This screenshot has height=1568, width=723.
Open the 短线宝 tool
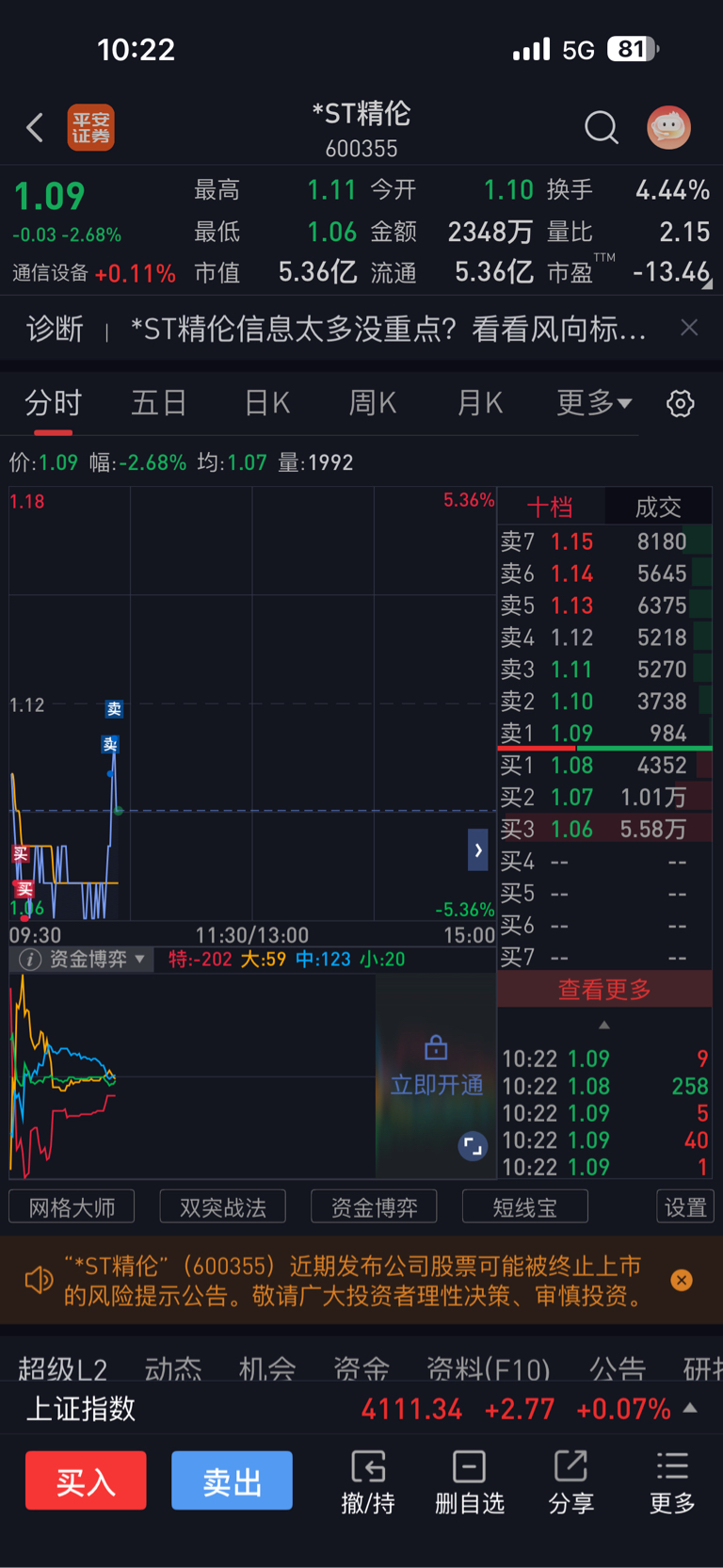525,1207
